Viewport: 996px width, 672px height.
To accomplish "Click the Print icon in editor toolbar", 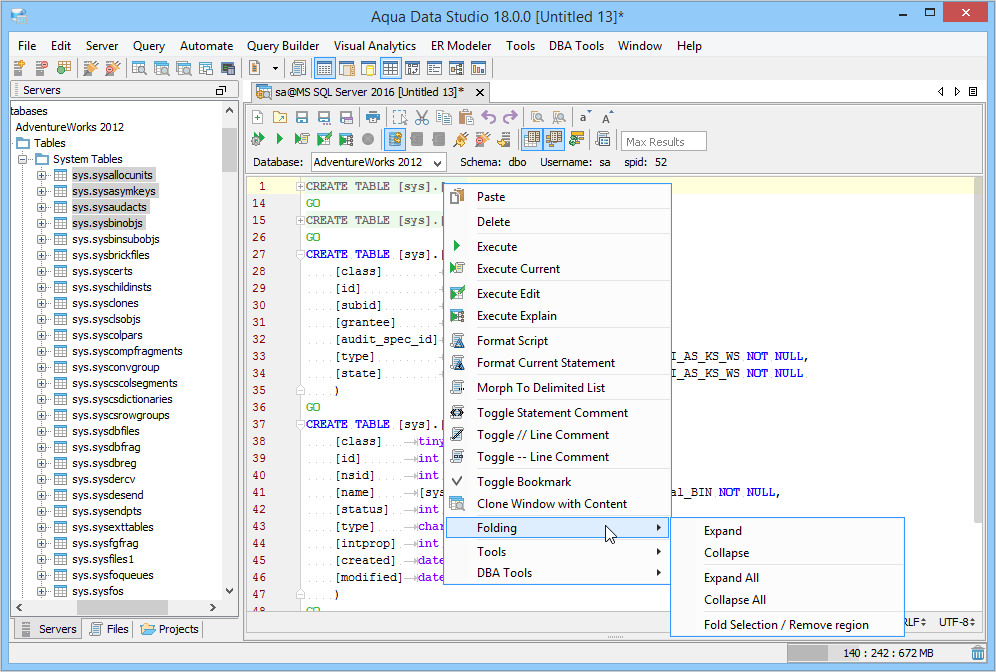I will coord(373,117).
